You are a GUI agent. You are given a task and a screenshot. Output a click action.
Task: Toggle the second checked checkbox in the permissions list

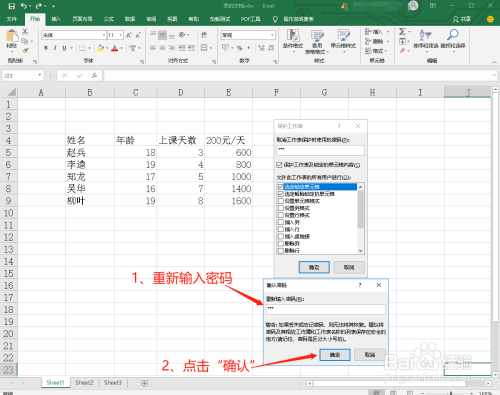click(x=281, y=194)
